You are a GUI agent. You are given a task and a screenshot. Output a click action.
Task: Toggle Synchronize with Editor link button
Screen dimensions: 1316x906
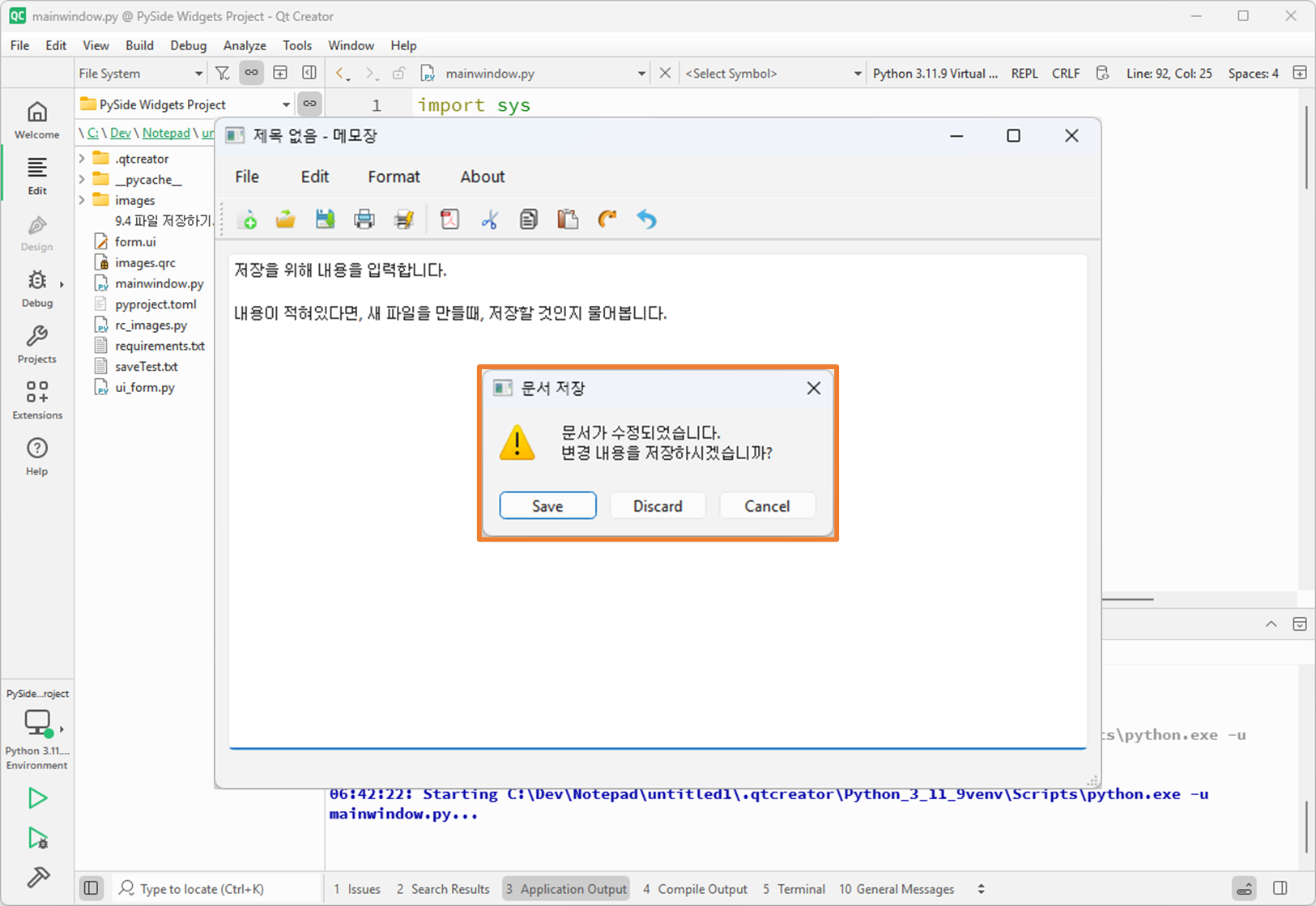click(252, 73)
